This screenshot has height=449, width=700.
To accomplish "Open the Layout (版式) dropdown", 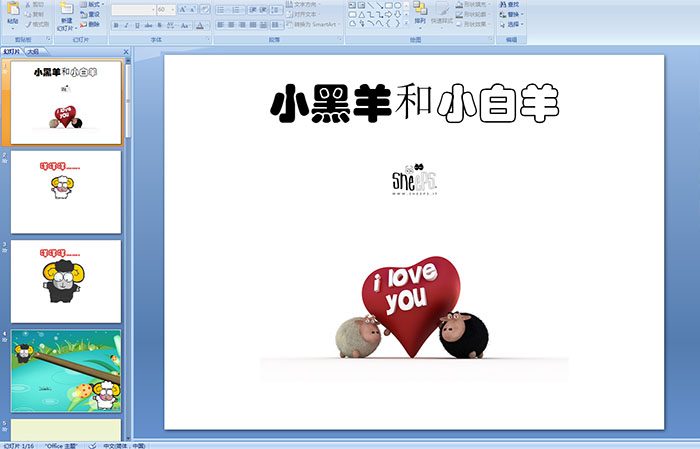I will (x=92, y=4).
